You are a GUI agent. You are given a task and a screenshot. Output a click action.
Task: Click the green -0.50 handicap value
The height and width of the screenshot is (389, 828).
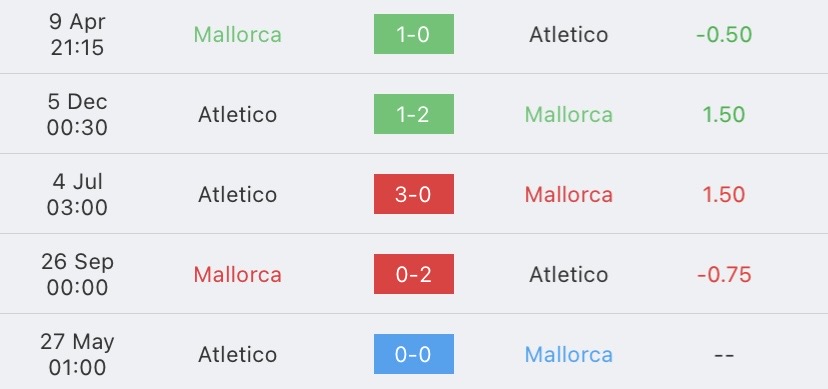[724, 35]
